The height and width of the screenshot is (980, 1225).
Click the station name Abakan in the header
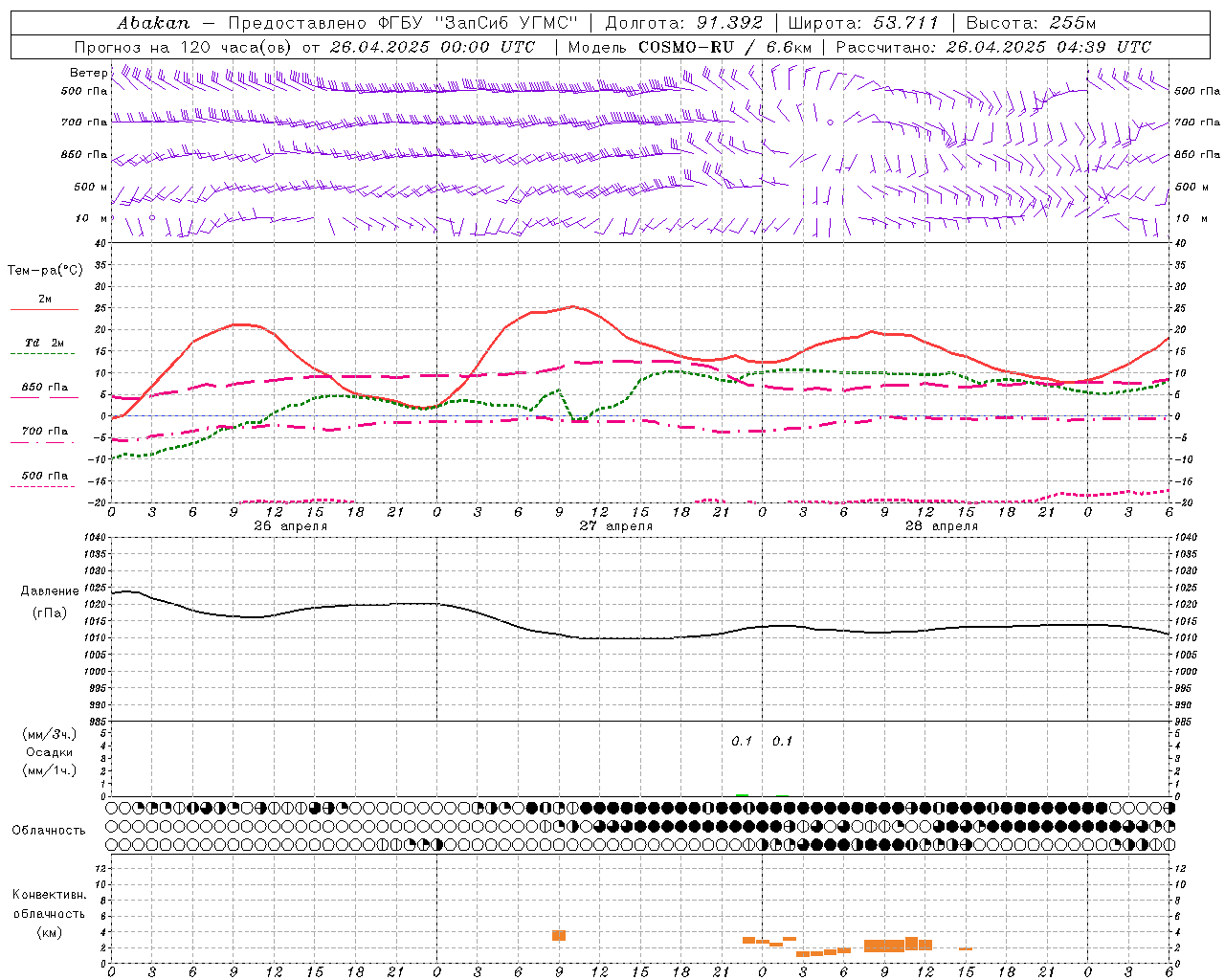click(154, 23)
